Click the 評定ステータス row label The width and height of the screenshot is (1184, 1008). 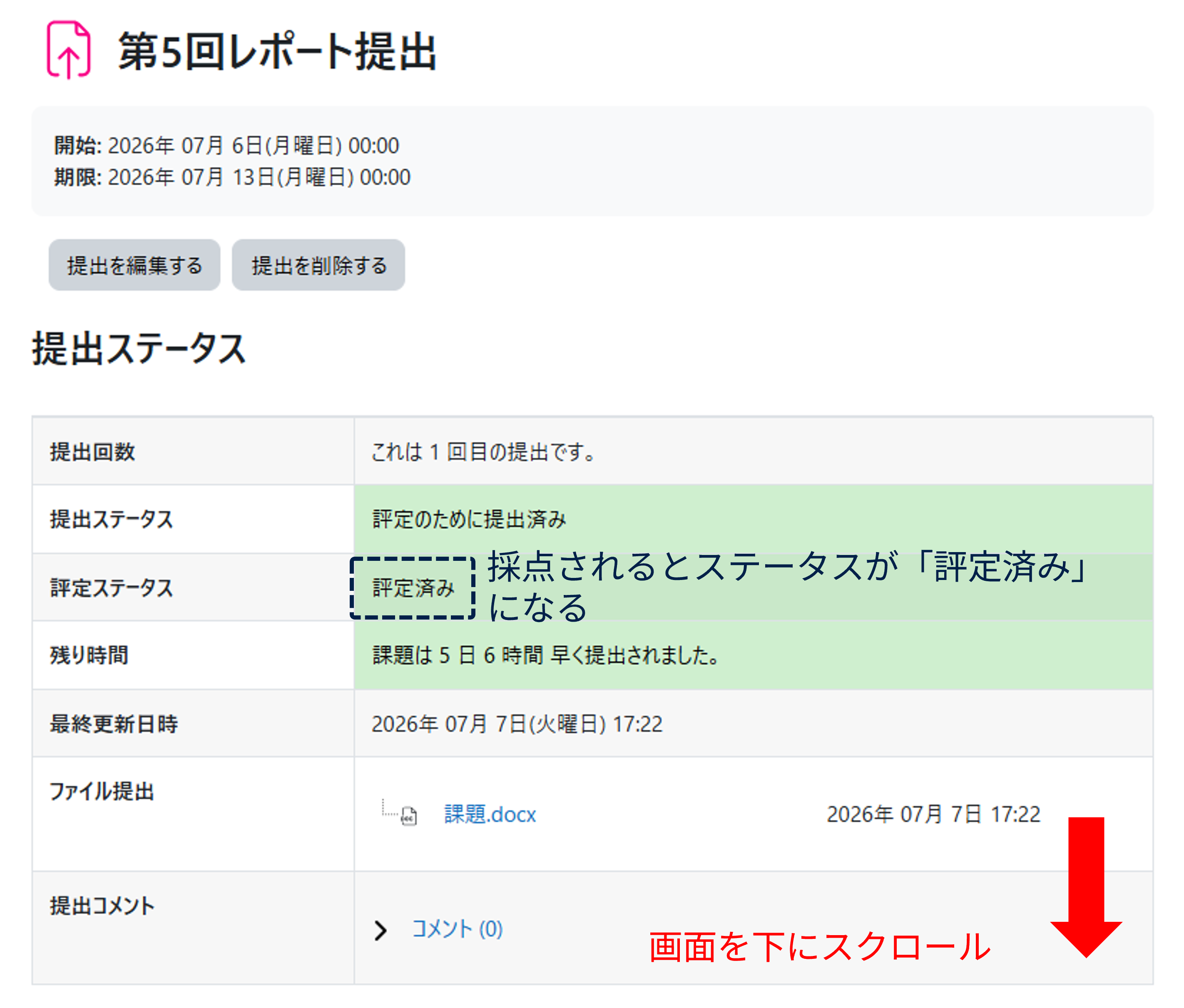coord(112,587)
